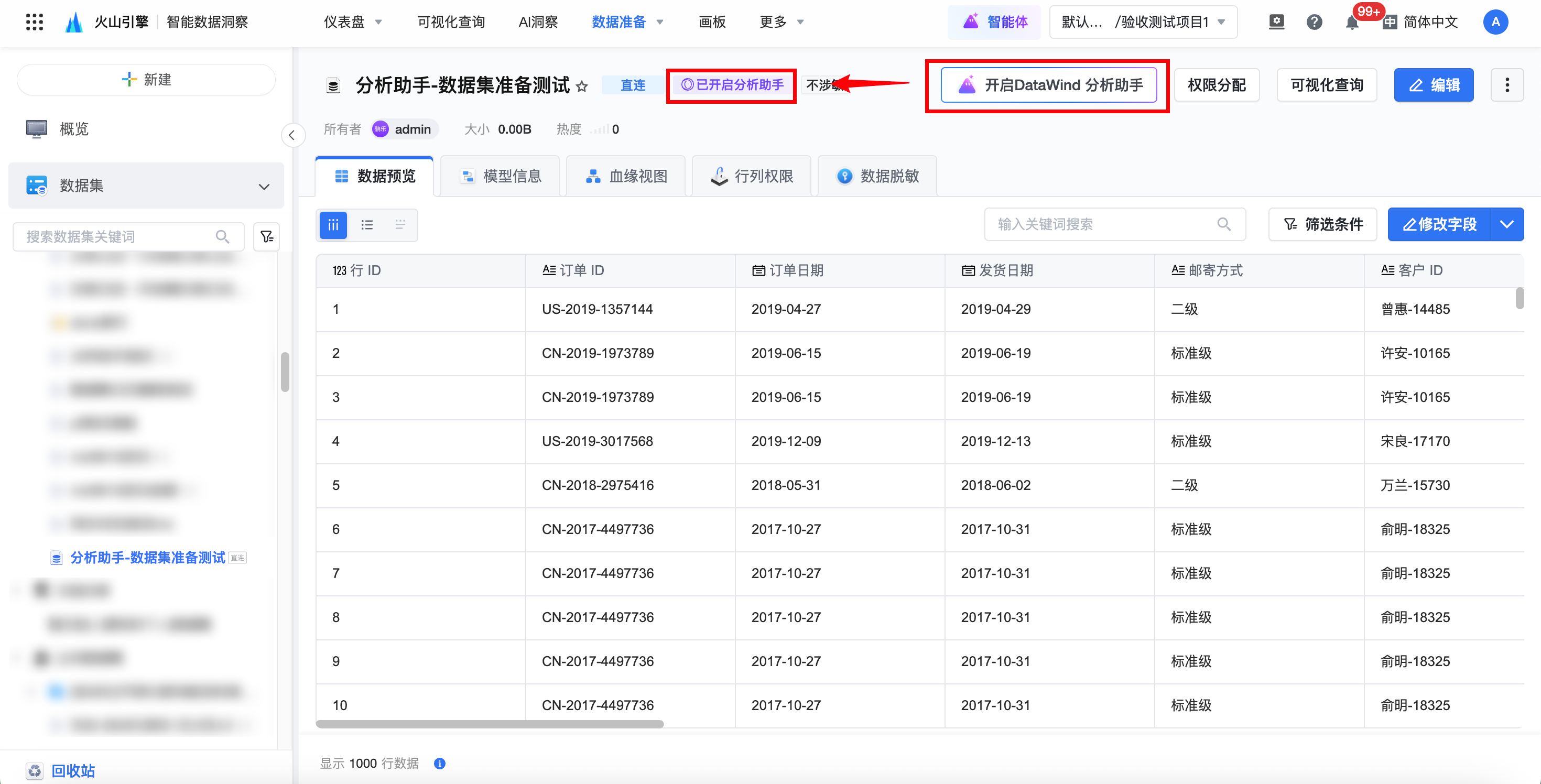
Task: Switch to the 模型信息 tab
Action: click(500, 176)
